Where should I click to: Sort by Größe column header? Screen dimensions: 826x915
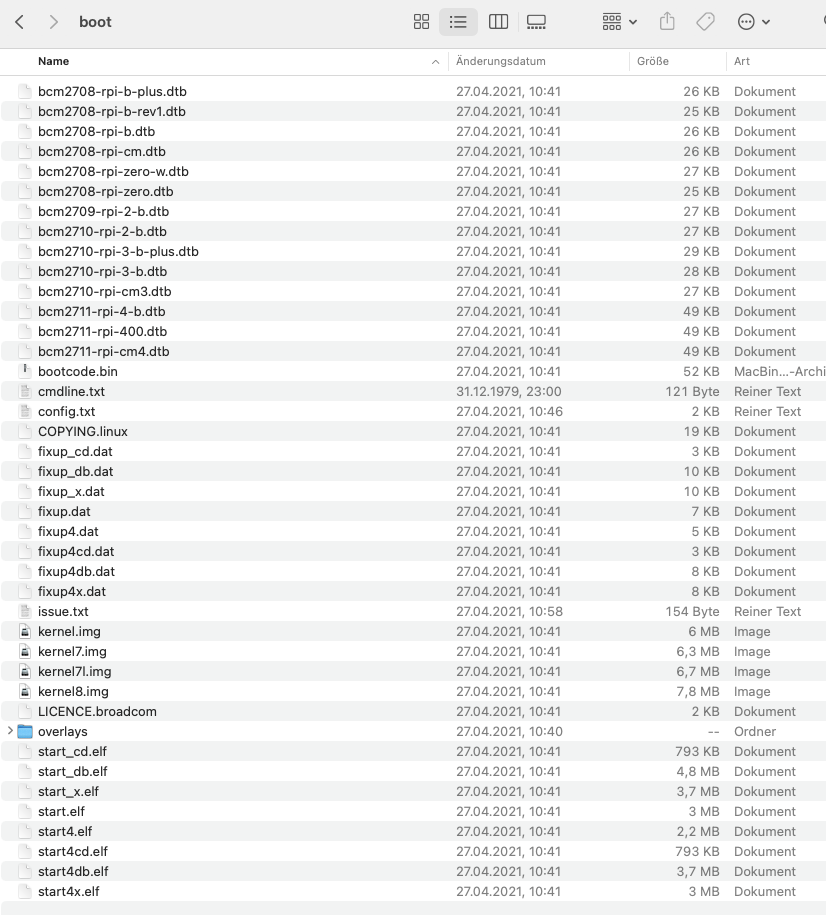(653, 61)
